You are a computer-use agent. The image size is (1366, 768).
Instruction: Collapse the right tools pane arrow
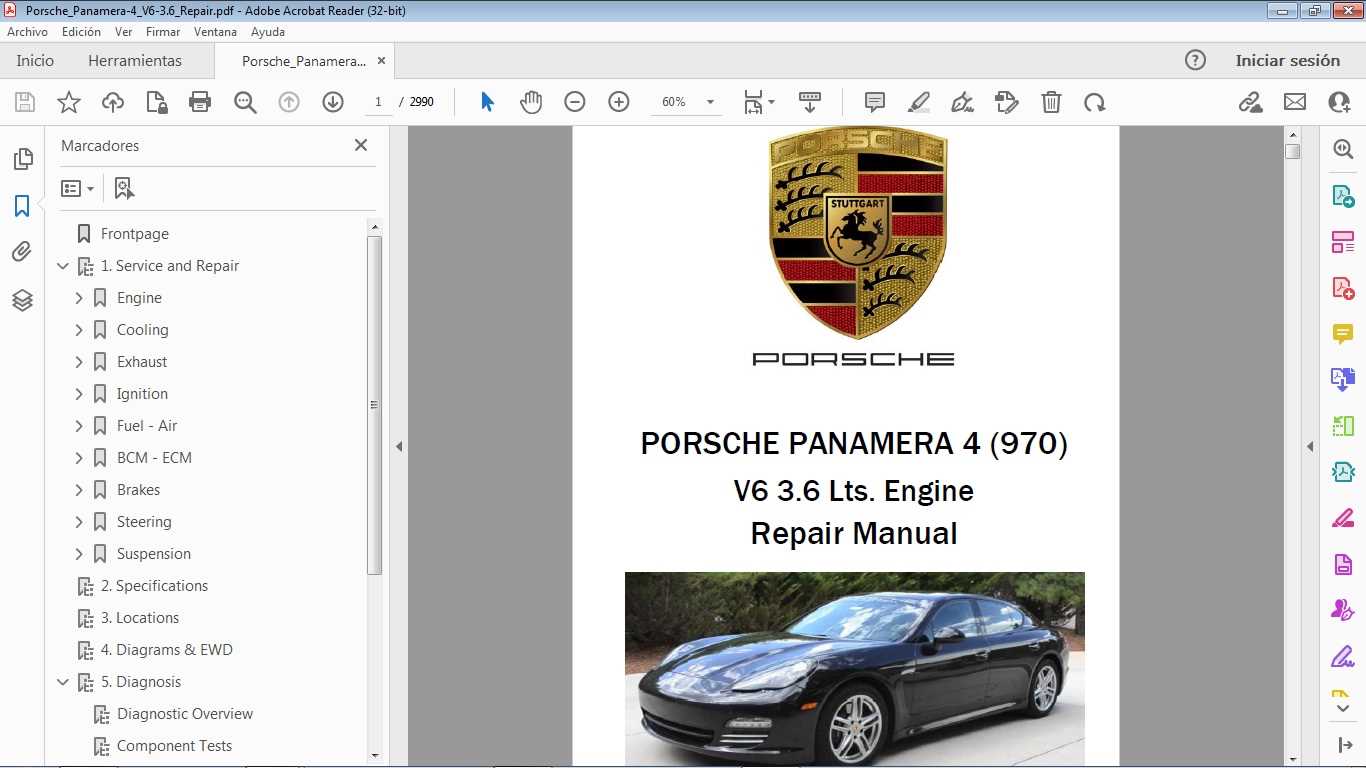[1310, 446]
